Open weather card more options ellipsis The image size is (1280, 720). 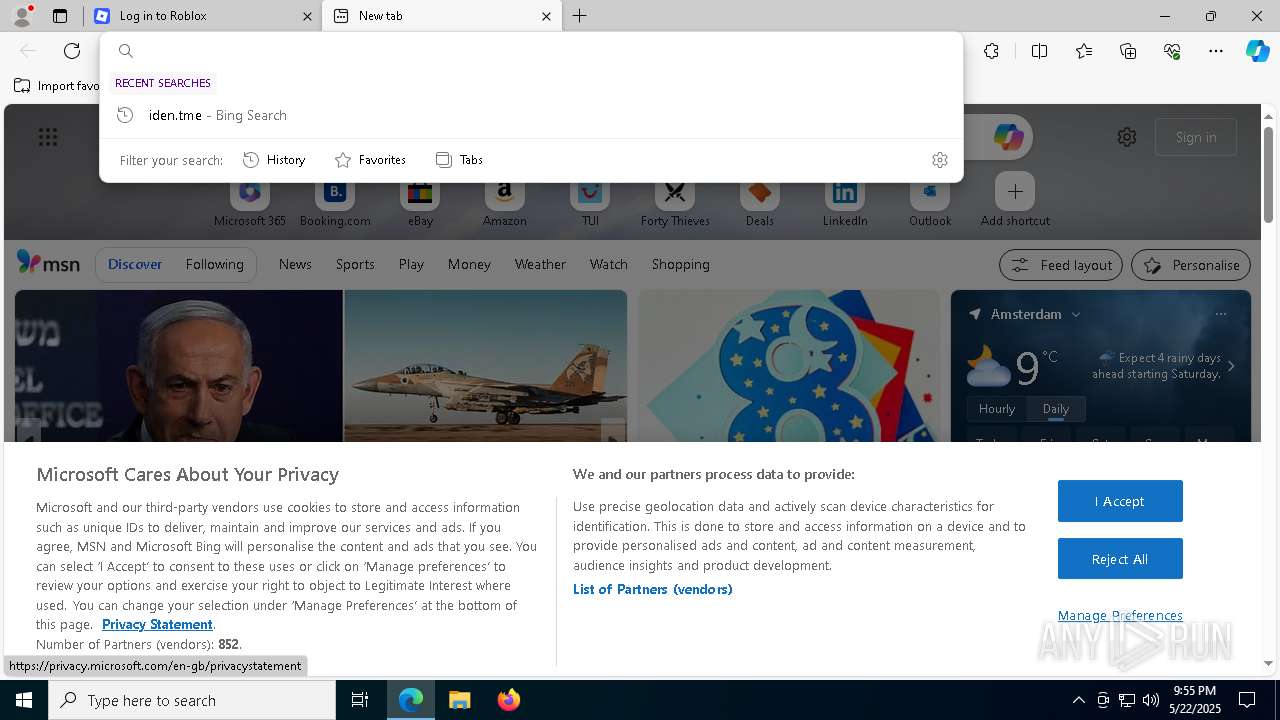[x=1220, y=314]
